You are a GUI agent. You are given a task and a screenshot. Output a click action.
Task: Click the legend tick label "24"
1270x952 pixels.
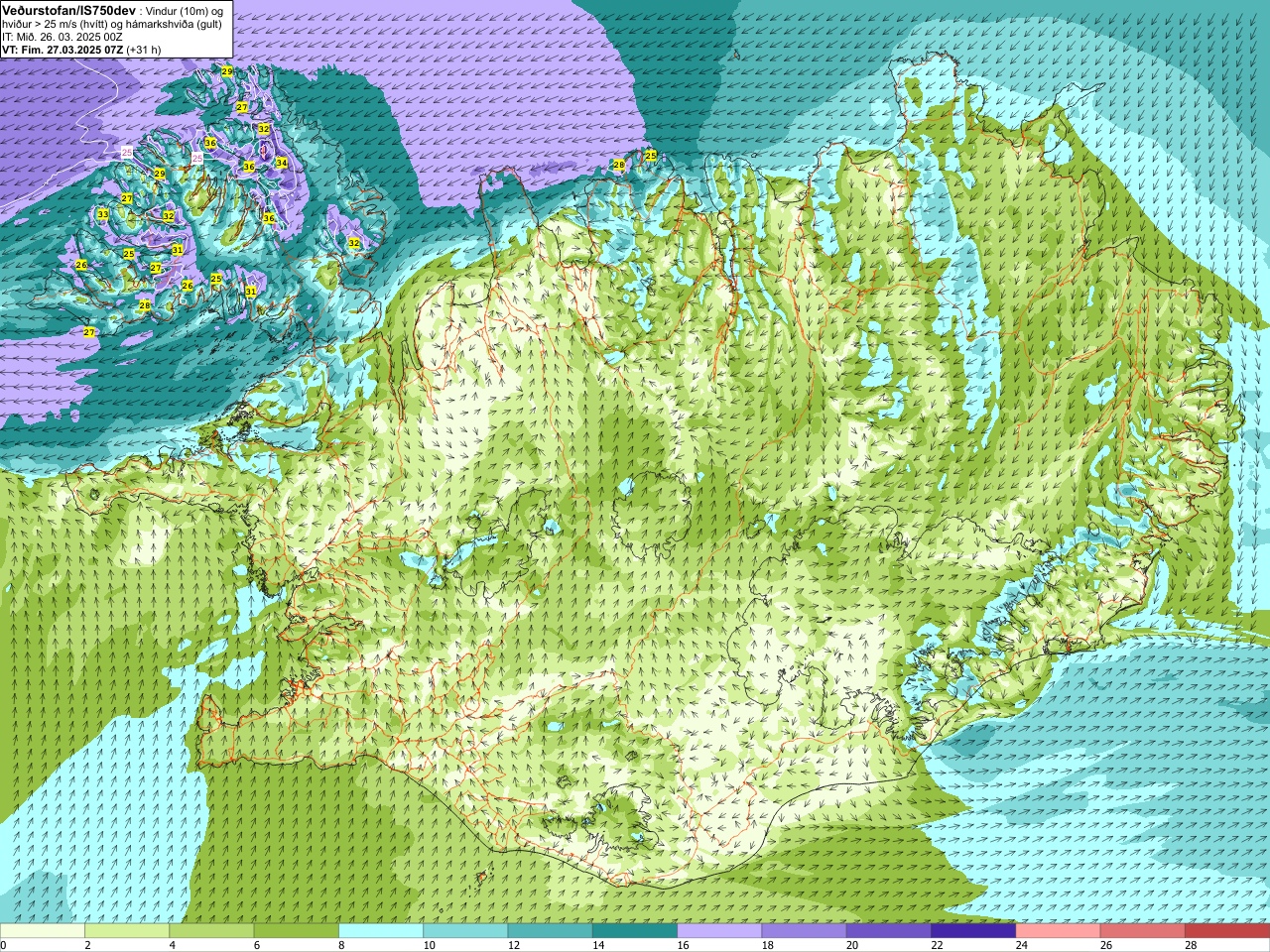coord(1021,945)
